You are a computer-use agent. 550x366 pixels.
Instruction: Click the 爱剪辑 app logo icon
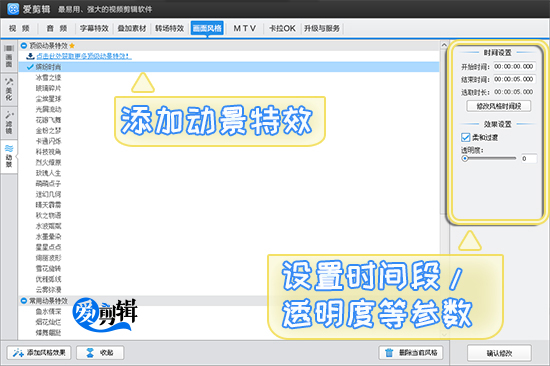(x=13, y=9)
